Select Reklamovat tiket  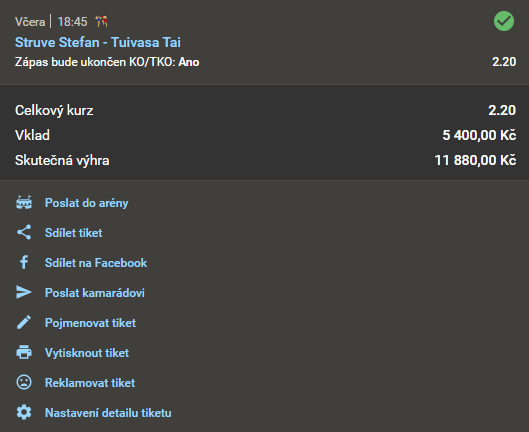pyautogui.click(x=90, y=383)
